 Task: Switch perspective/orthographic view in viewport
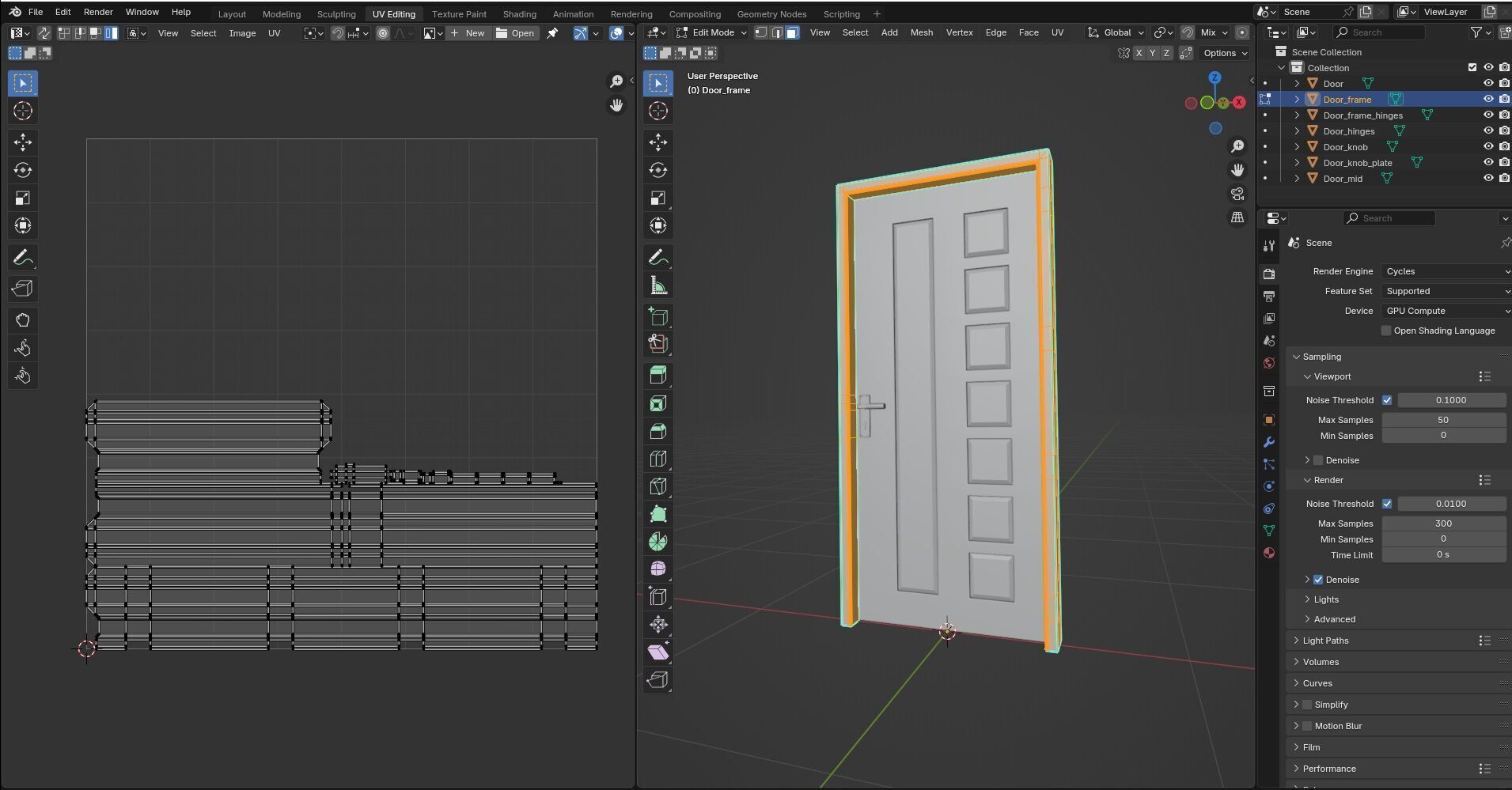(1237, 217)
